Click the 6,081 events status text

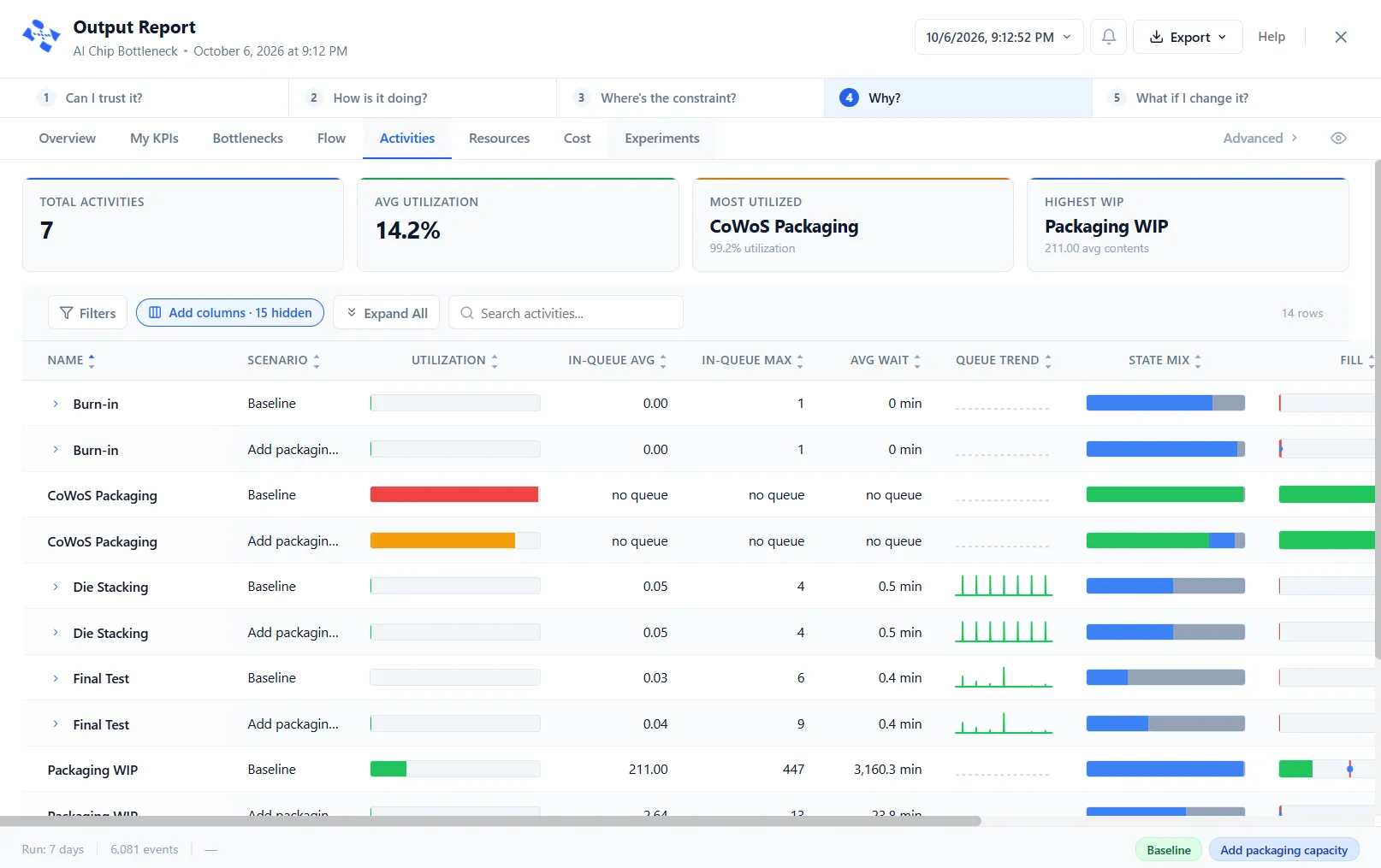(145, 849)
